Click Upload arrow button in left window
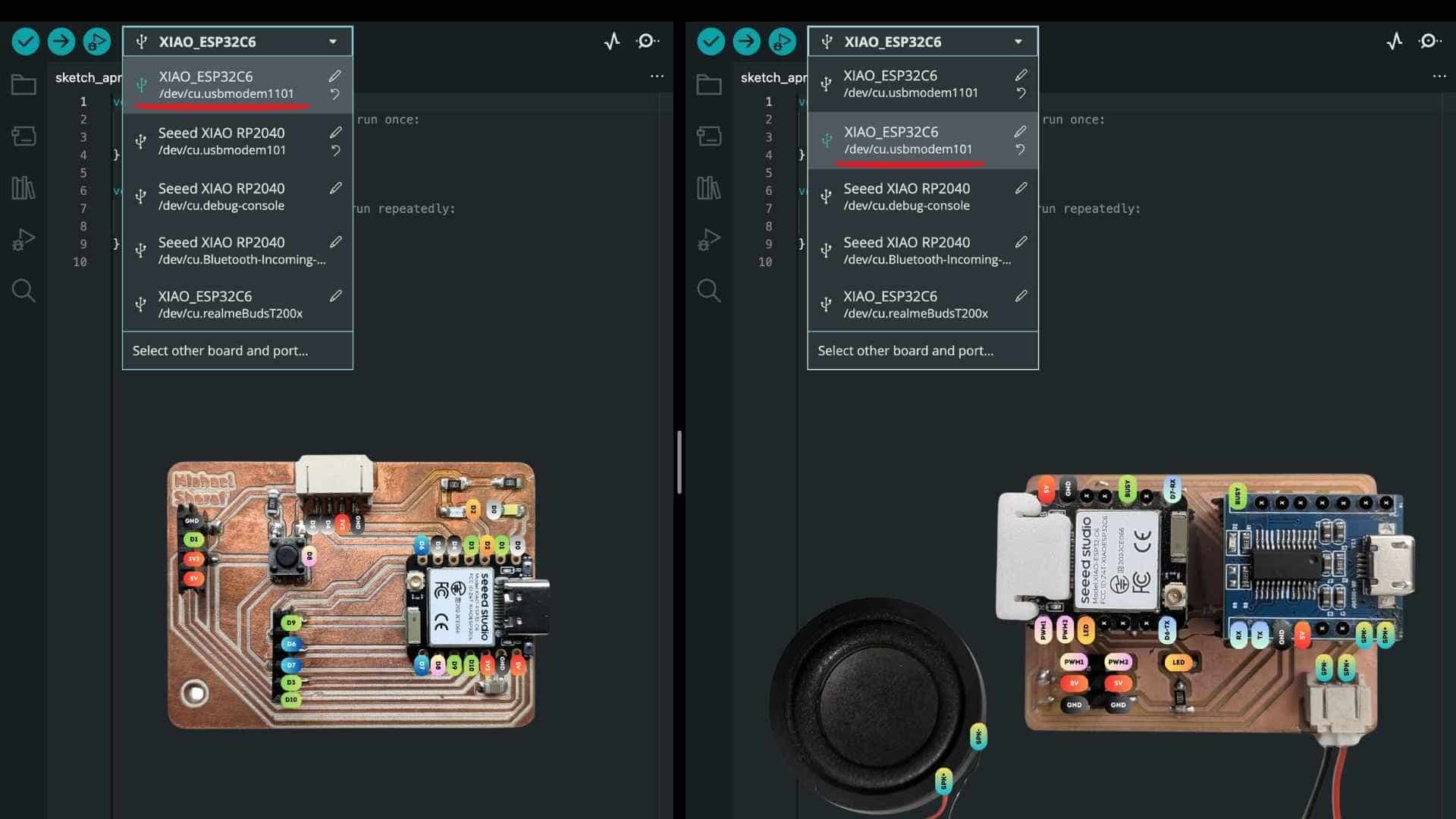This screenshot has height=819, width=1456. click(x=61, y=41)
